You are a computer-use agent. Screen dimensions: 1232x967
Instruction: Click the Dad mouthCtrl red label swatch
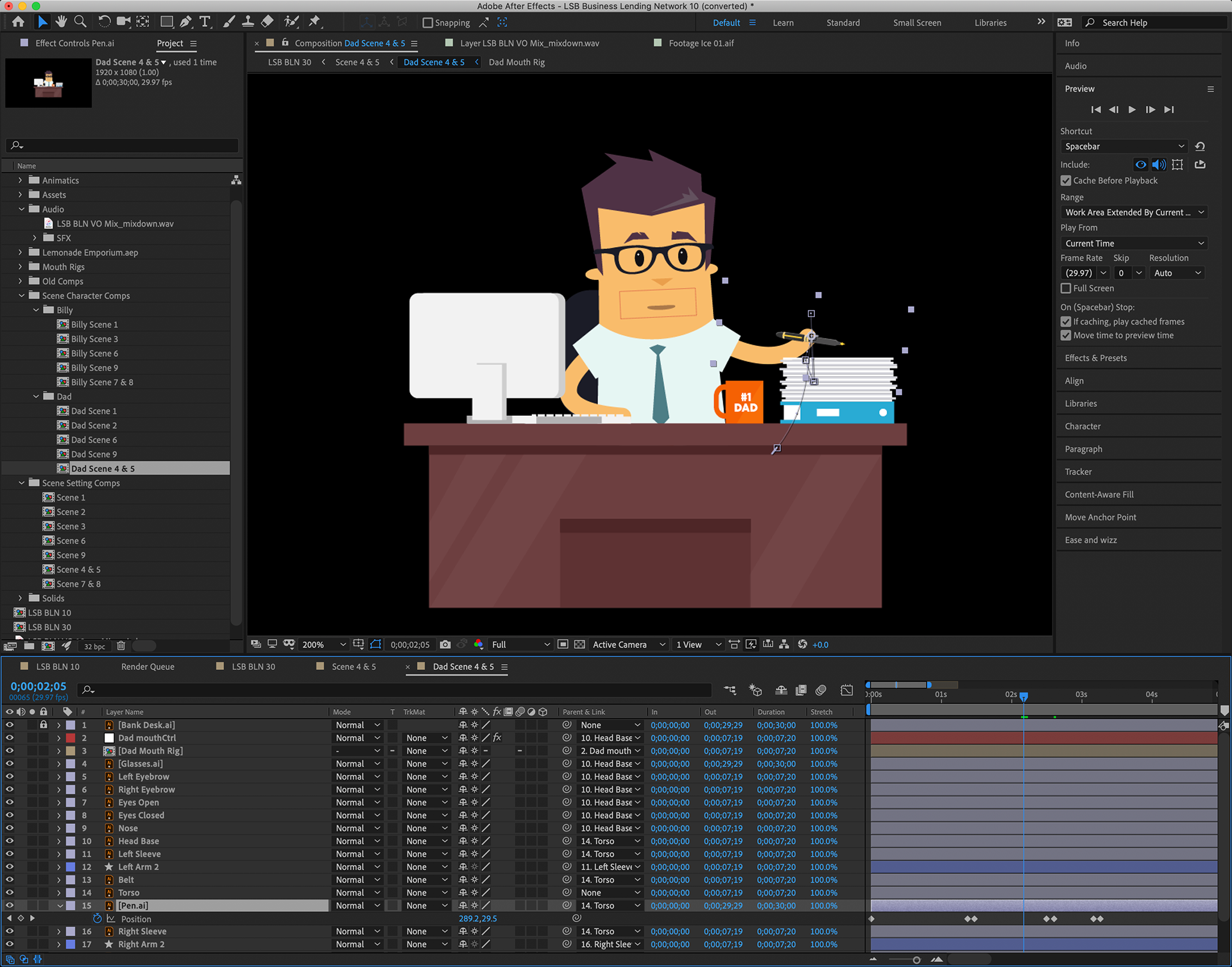pyautogui.click(x=71, y=738)
